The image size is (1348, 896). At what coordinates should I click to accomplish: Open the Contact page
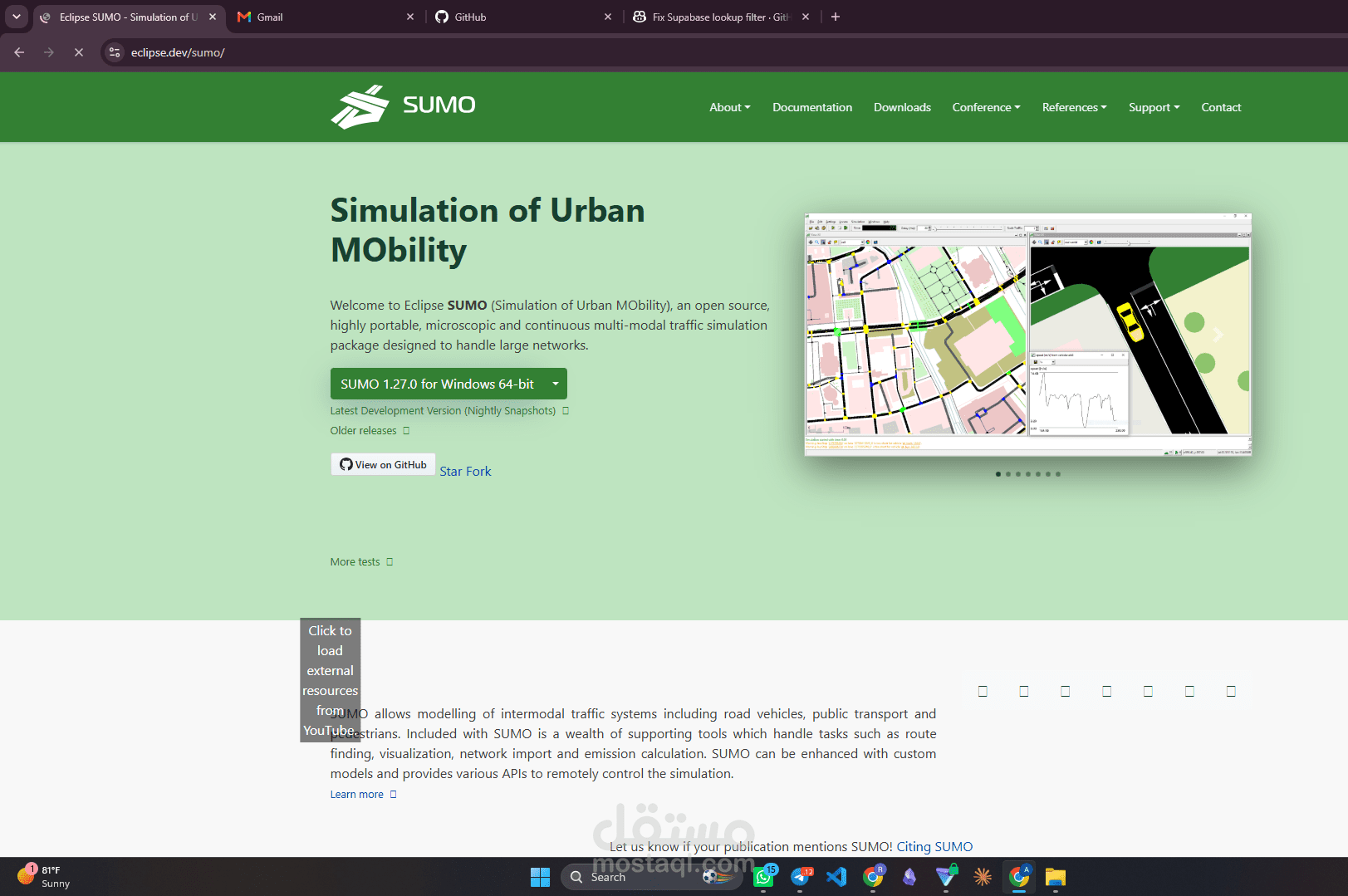click(x=1221, y=107)
